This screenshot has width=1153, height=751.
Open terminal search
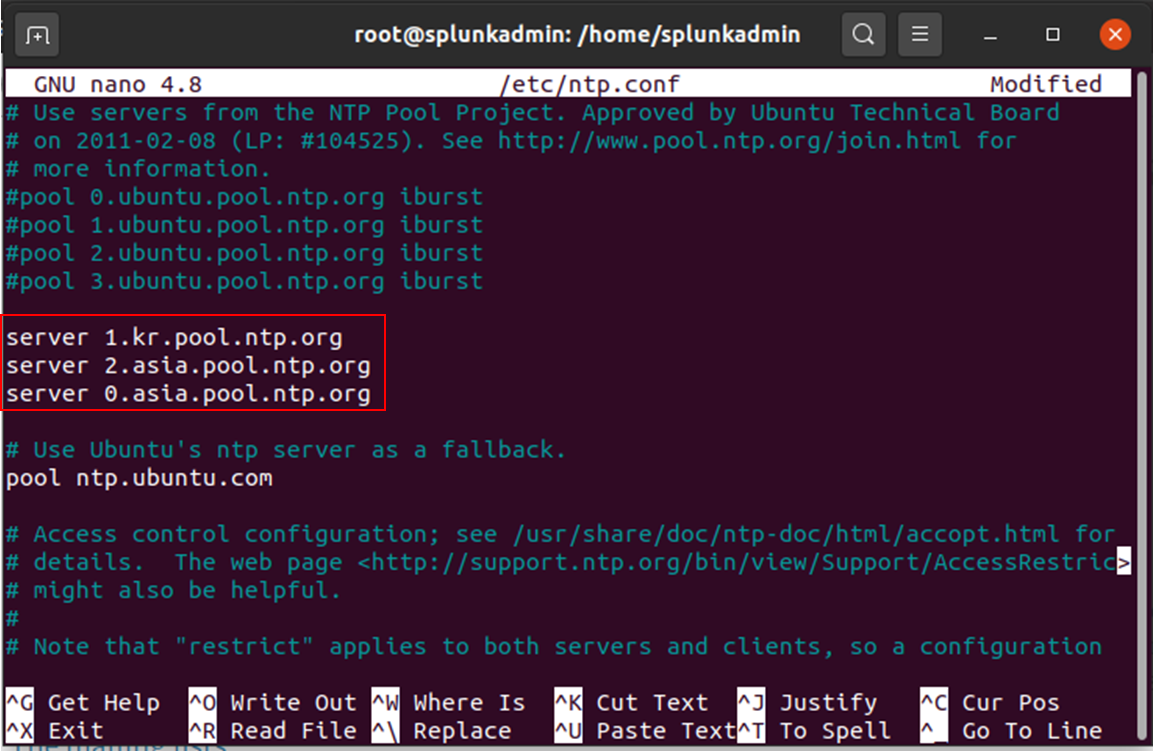tap(863, 35)
